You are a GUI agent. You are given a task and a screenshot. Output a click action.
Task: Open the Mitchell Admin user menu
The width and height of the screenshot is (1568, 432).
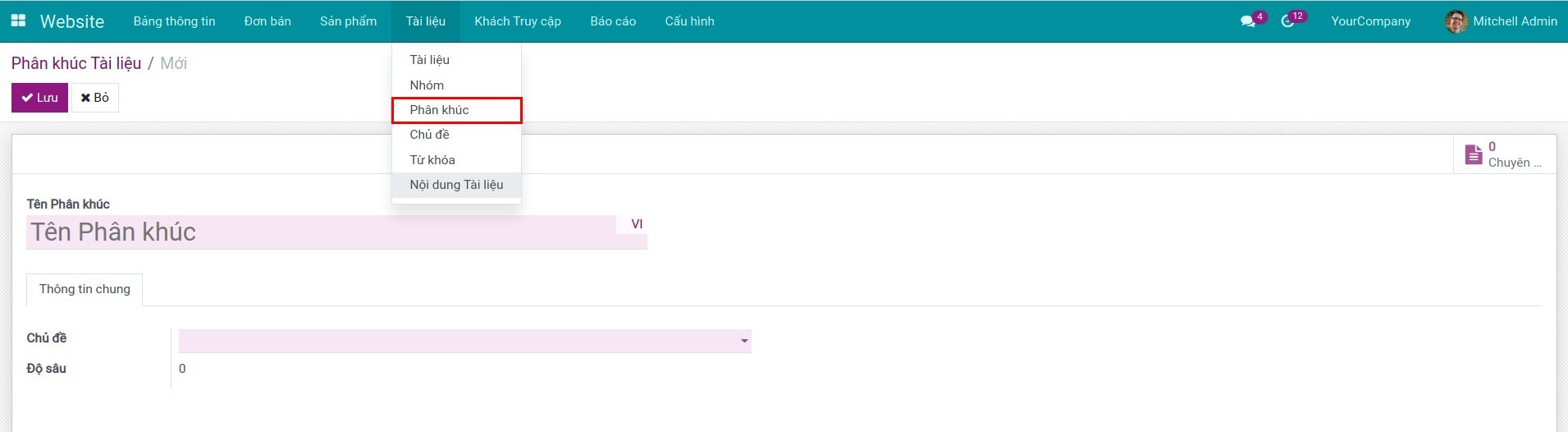click(x=1514, y=21)
